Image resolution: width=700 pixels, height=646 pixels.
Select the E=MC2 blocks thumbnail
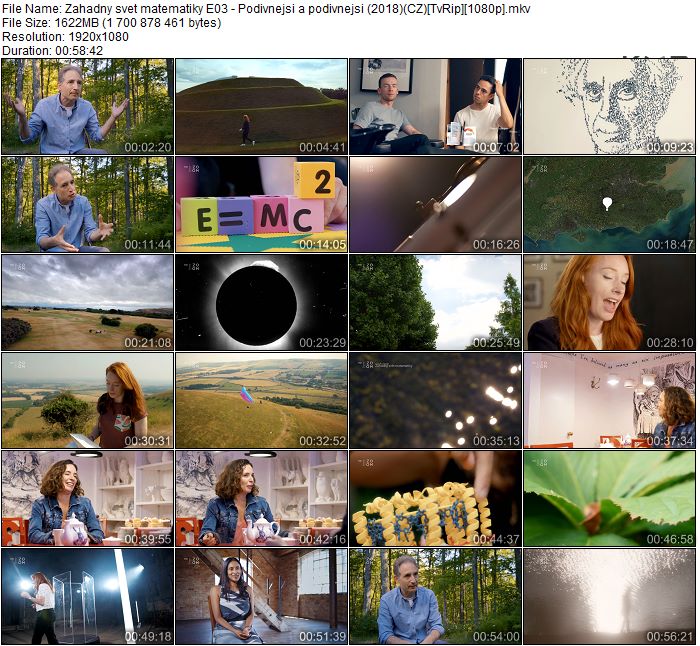pyautogui.click(x=261, y=204)
